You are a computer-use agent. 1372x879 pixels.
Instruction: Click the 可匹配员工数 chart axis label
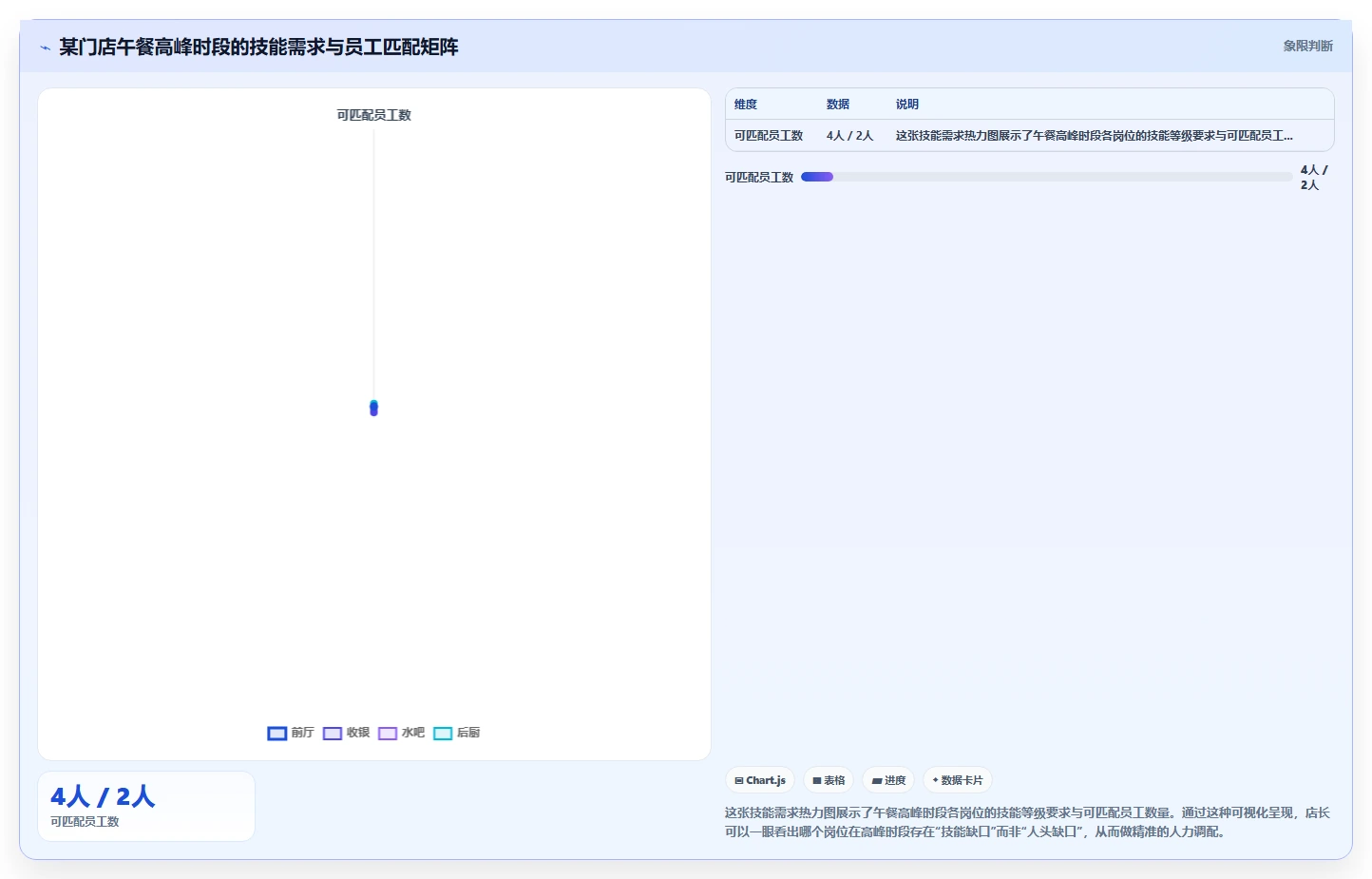click(x=373, y=115)
